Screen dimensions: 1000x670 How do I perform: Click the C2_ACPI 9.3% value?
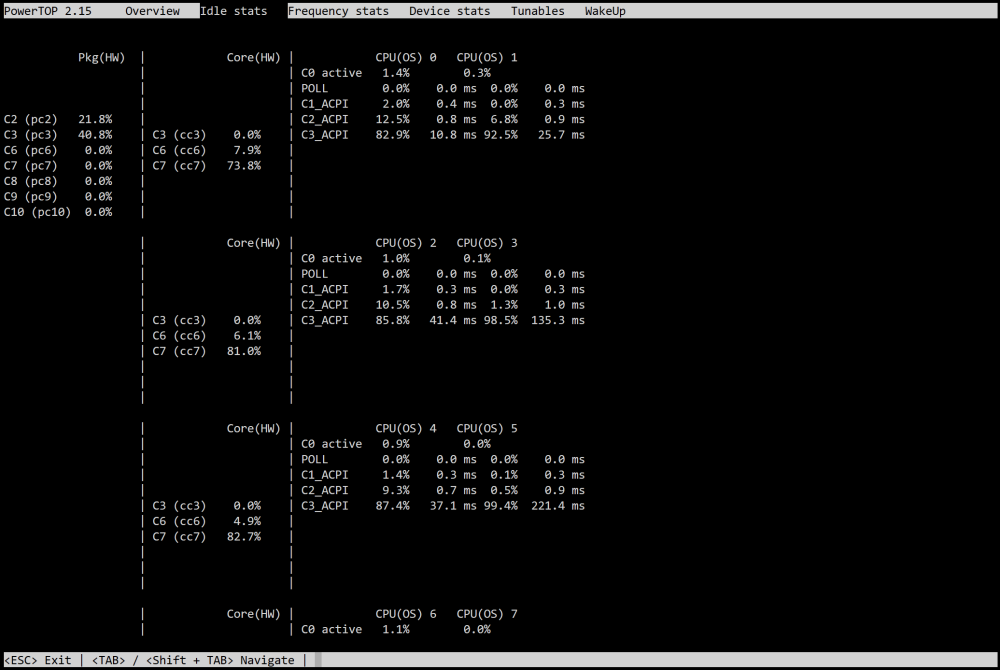pos(396,490)
